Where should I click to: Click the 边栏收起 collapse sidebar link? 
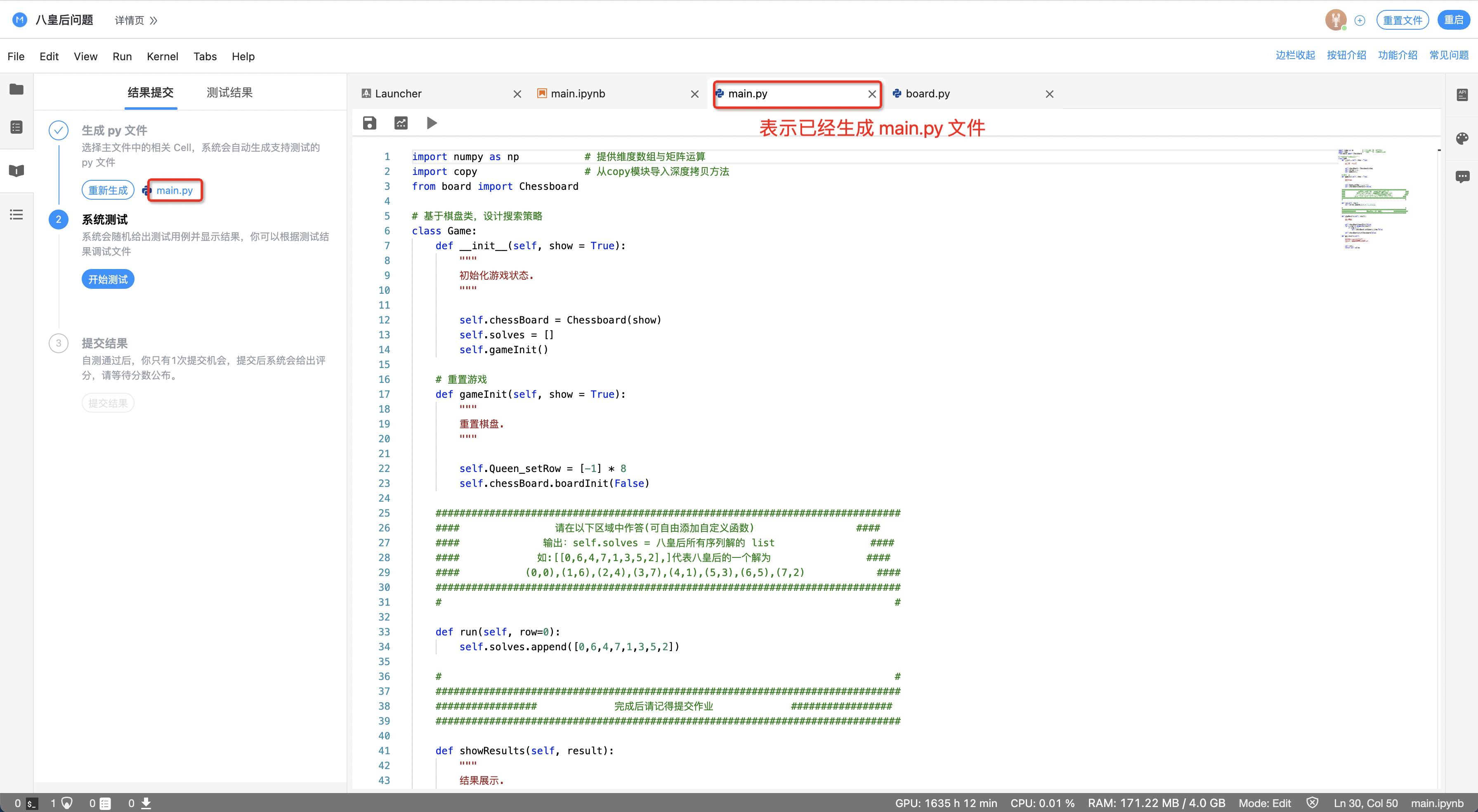click(1295, 55)
